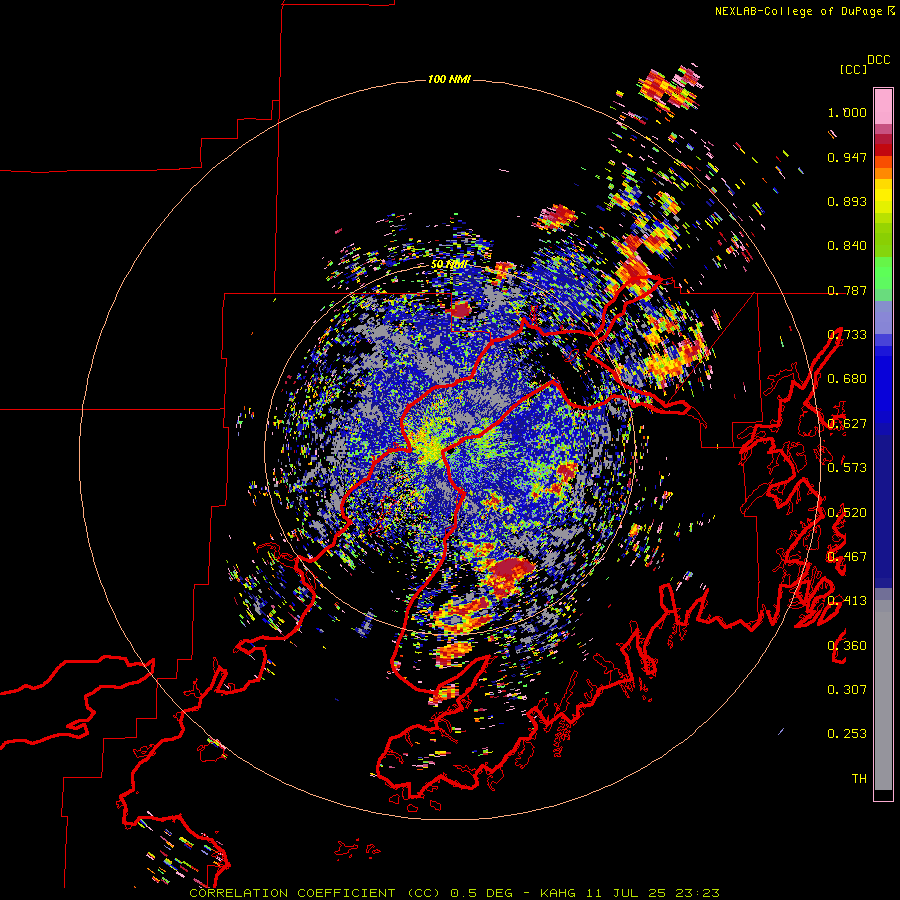
Task: Click the 0.680 color scale value
Action: click(x=847, y=379)
